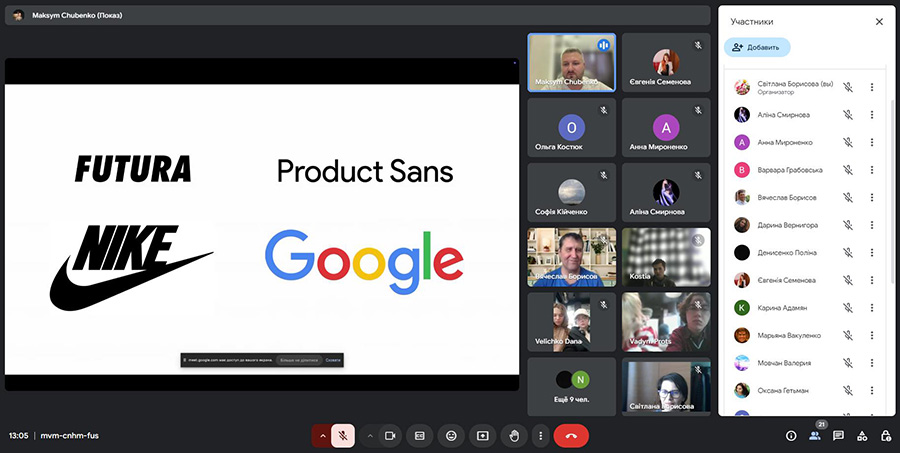Click mute icon next to Мовчан Валерия

(847, 363)
